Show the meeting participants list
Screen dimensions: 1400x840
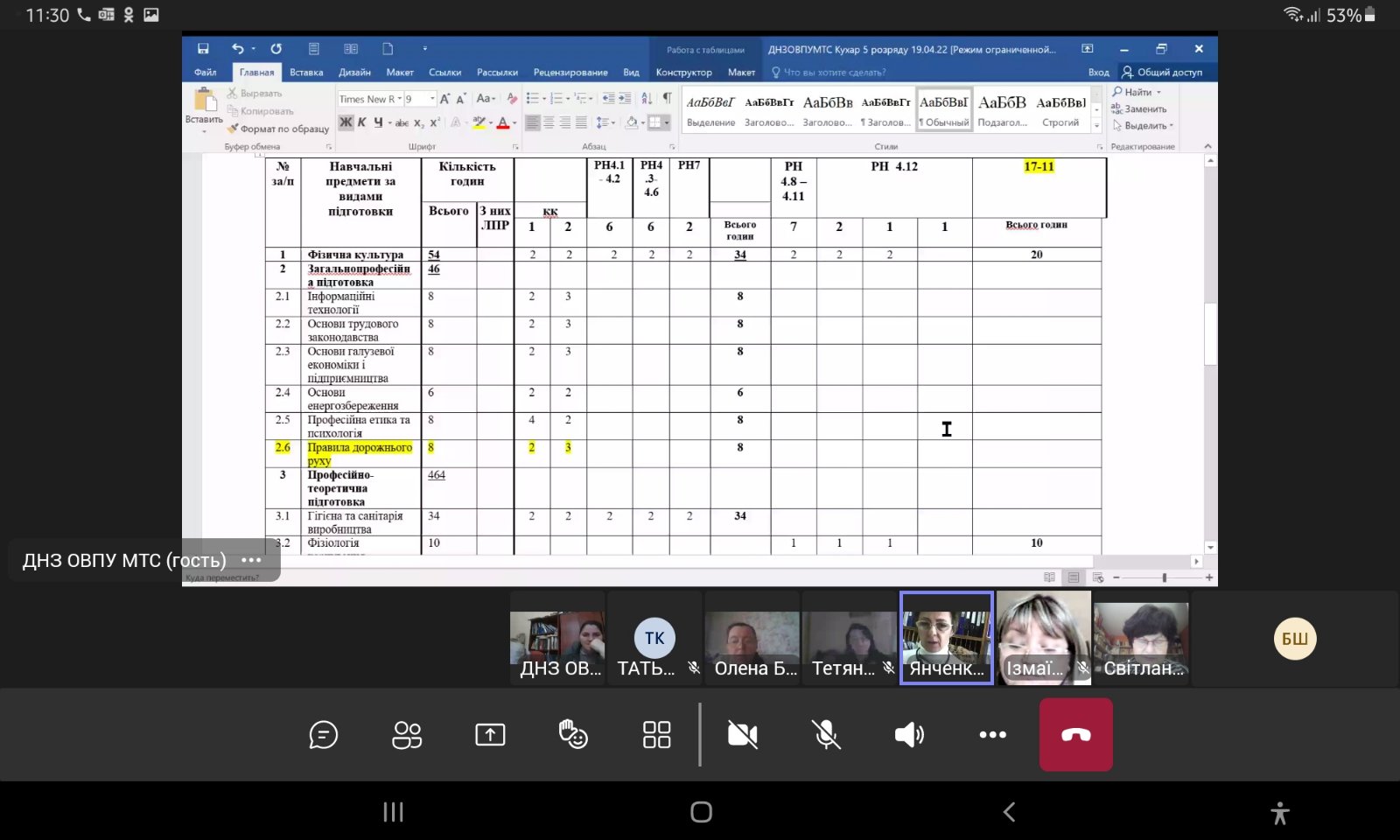[x=407, y=735]
